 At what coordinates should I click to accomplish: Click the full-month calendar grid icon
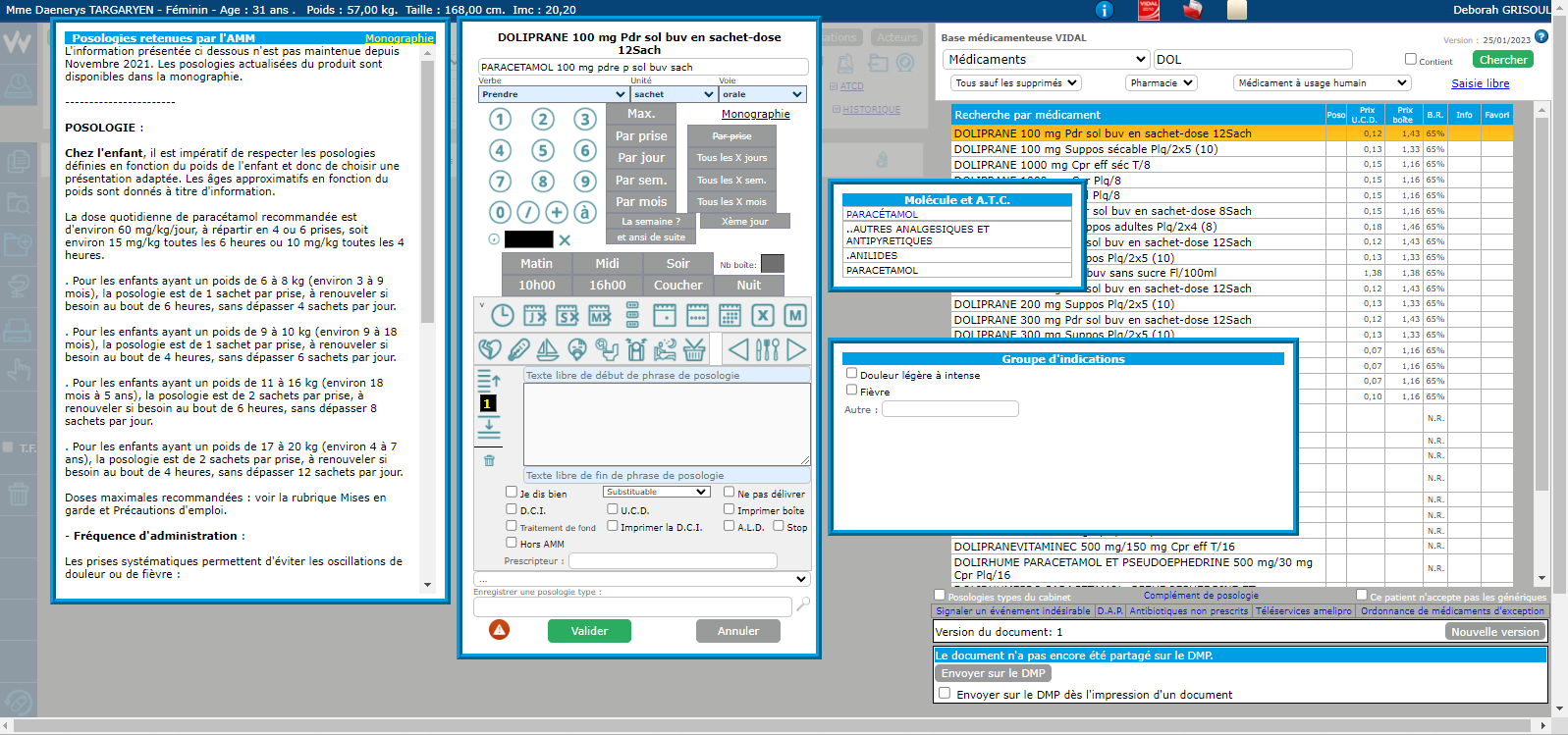[x=730, y=315]
